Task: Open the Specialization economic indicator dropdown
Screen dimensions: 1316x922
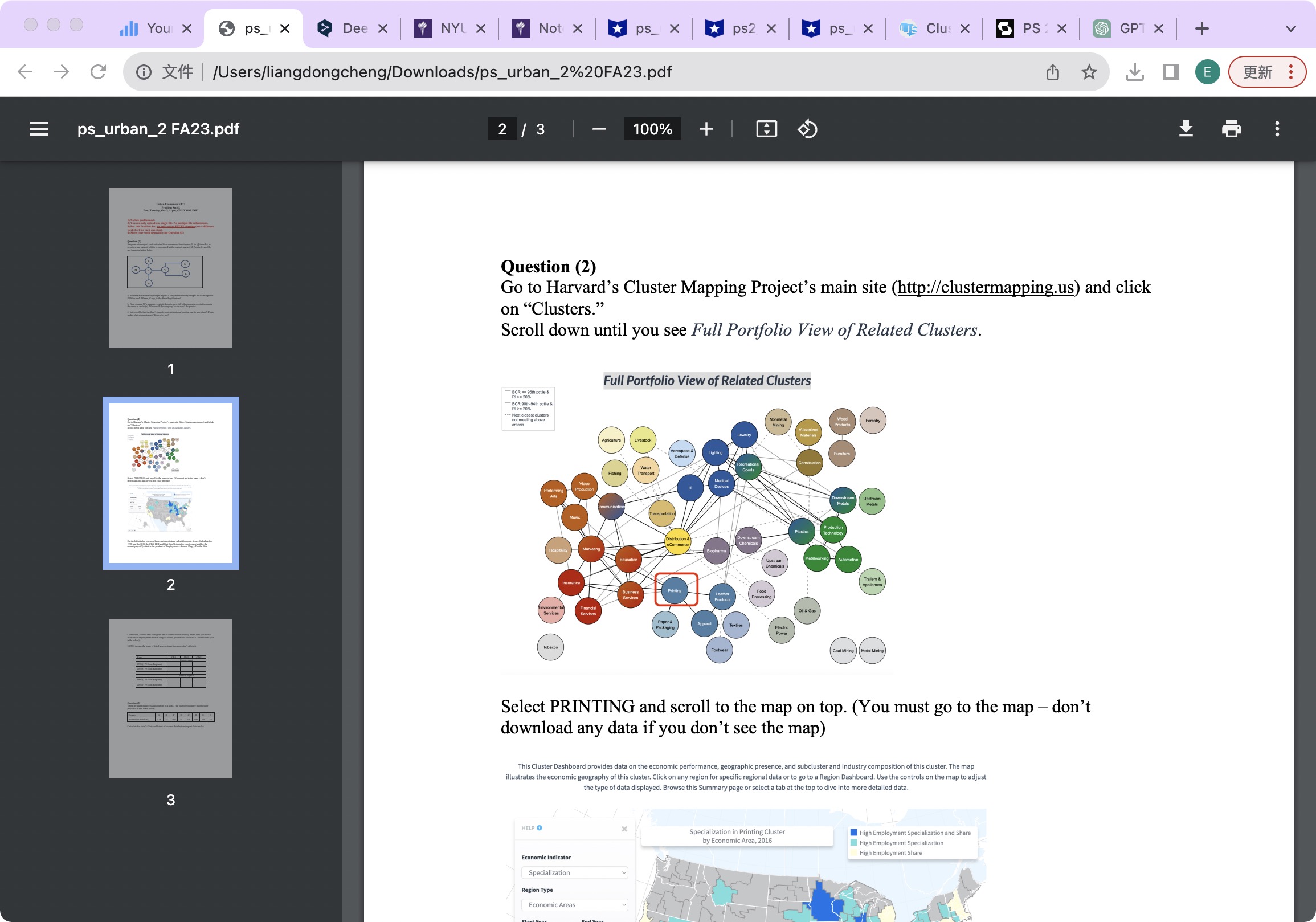Action: point(575,872)
